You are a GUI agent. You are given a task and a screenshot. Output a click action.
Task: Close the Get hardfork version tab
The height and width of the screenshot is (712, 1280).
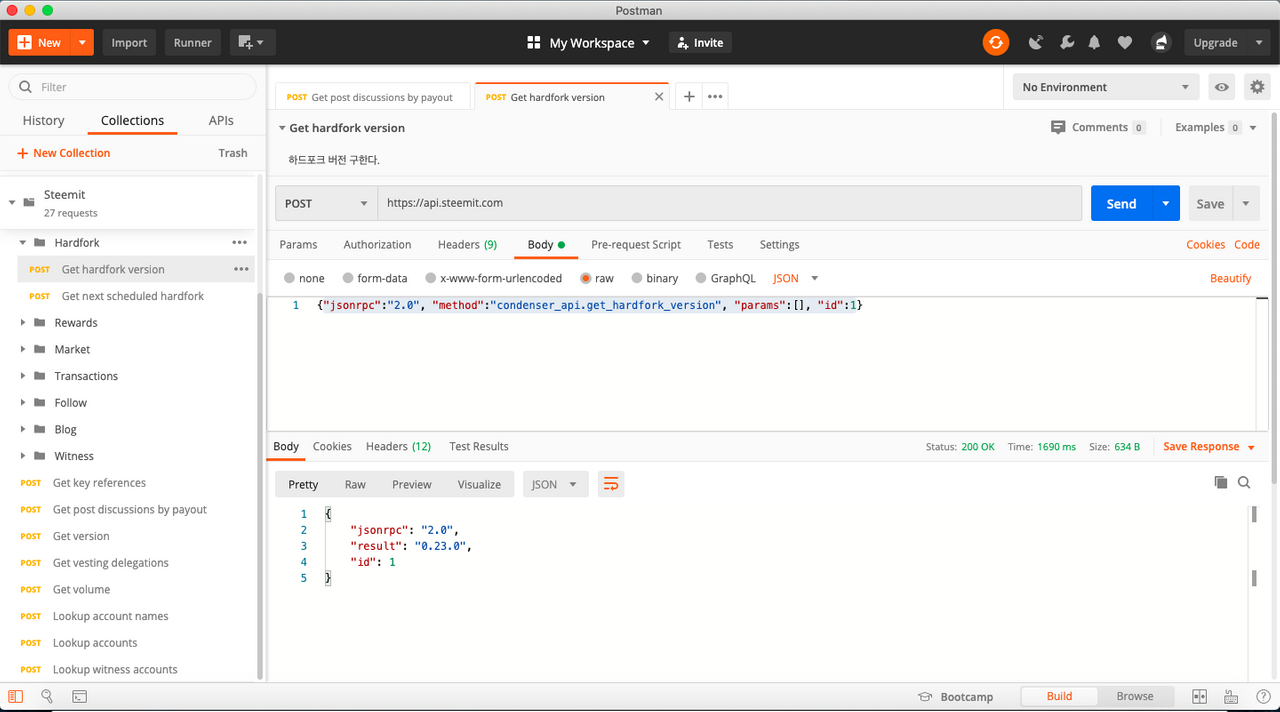pyautogui.click(x=659, y=97)
